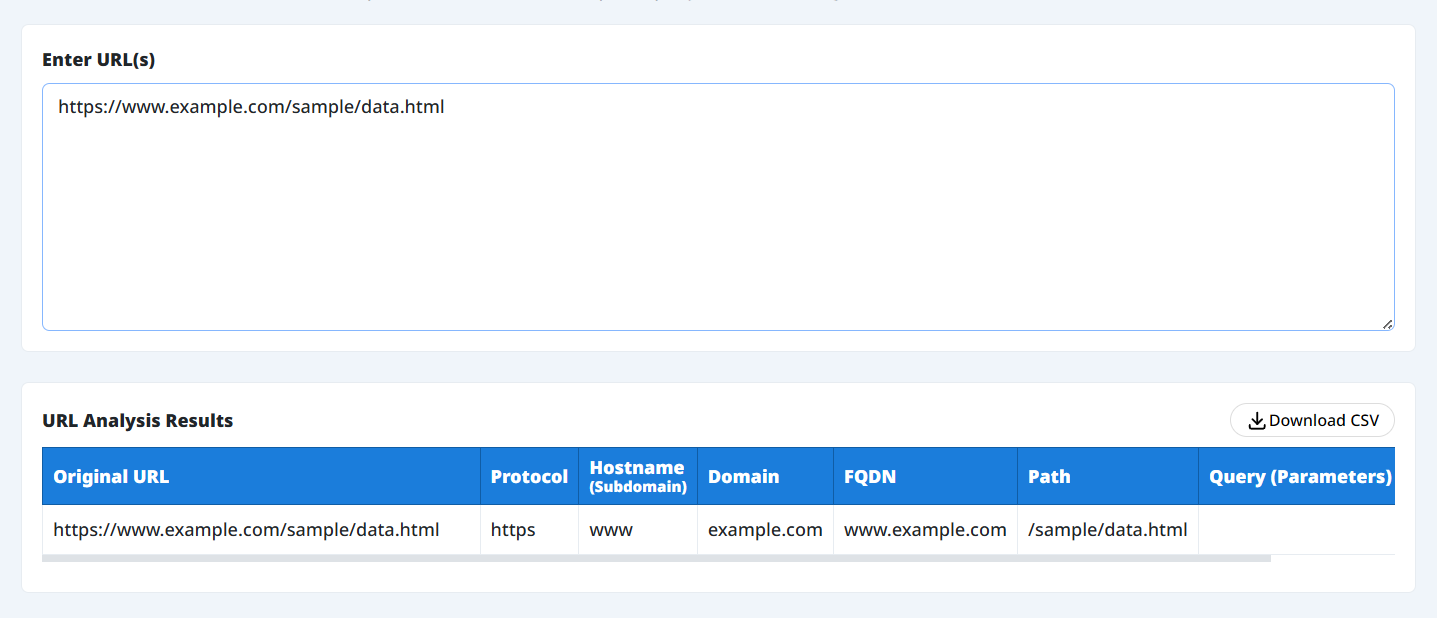This screenshot has width=1437, height=618.
Task: Click the Hostname (Subdomain) column header
Action: tap(637, 477)
